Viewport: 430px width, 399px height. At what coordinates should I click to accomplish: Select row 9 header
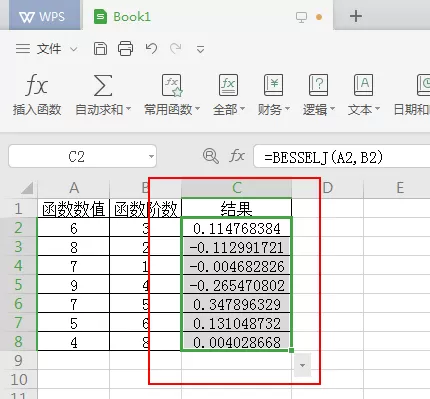[x=18, y=360]
